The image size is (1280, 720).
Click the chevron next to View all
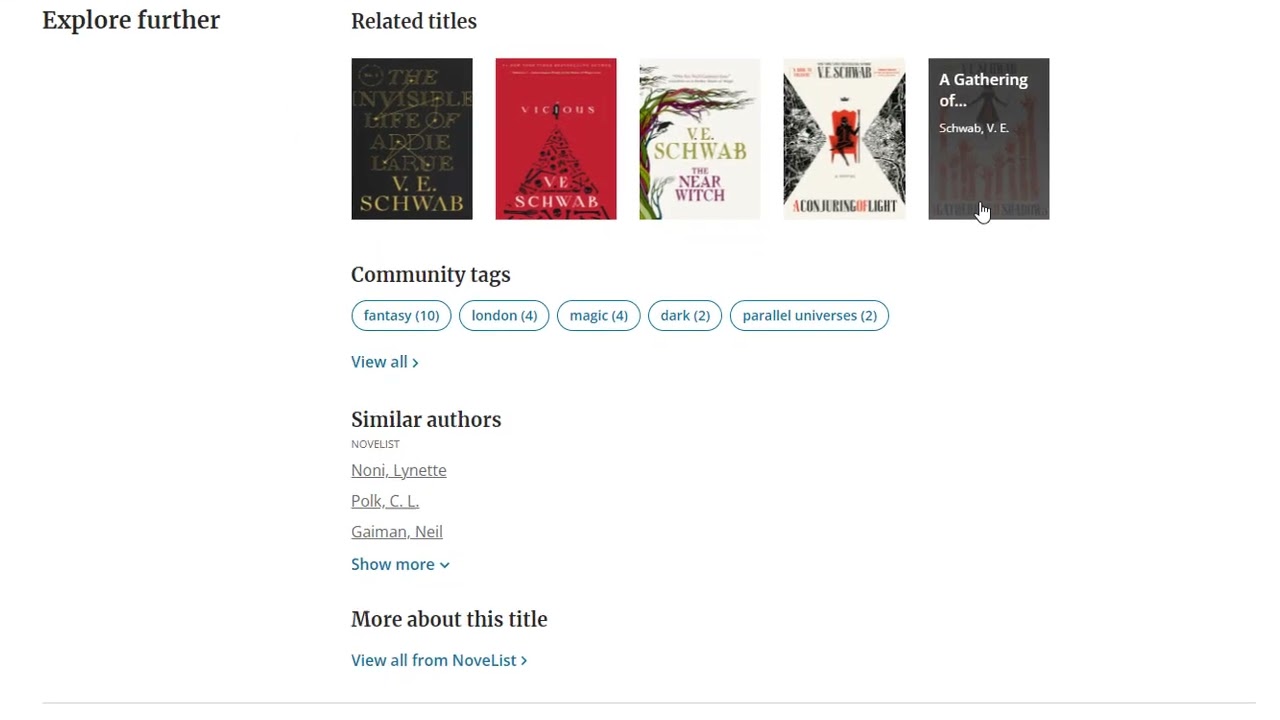(416, 363)
